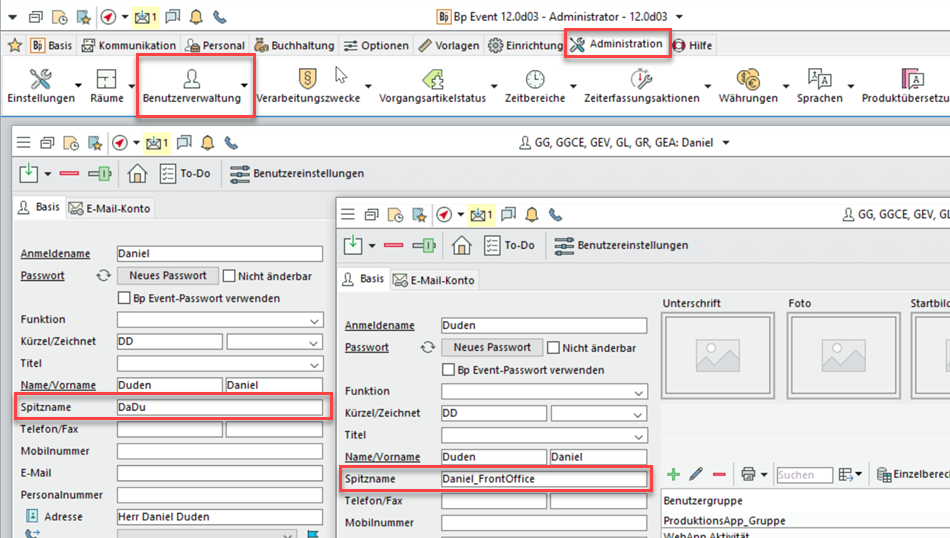Check Nicht änderbar in the DaDu user window
Screen dimensions: 950x538
click(230, 276)
